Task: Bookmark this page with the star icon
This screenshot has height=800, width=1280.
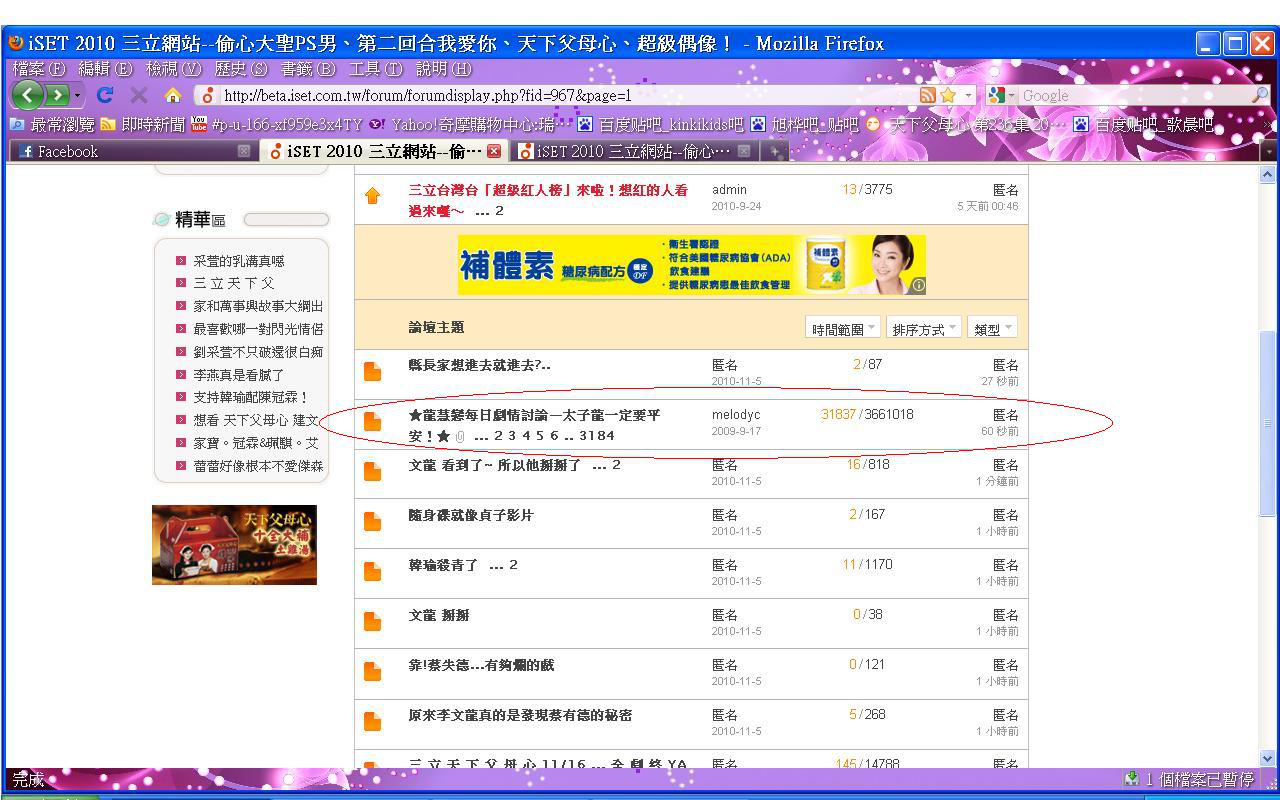Action: coord(948,95)
